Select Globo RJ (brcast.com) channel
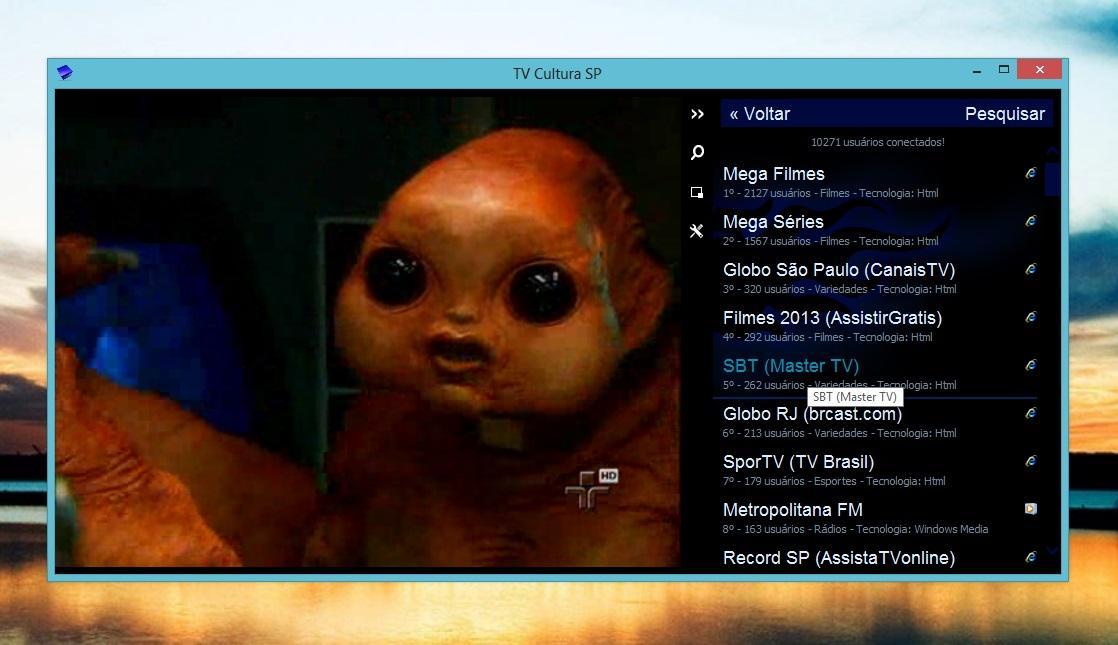 click(x=812, y=414)
